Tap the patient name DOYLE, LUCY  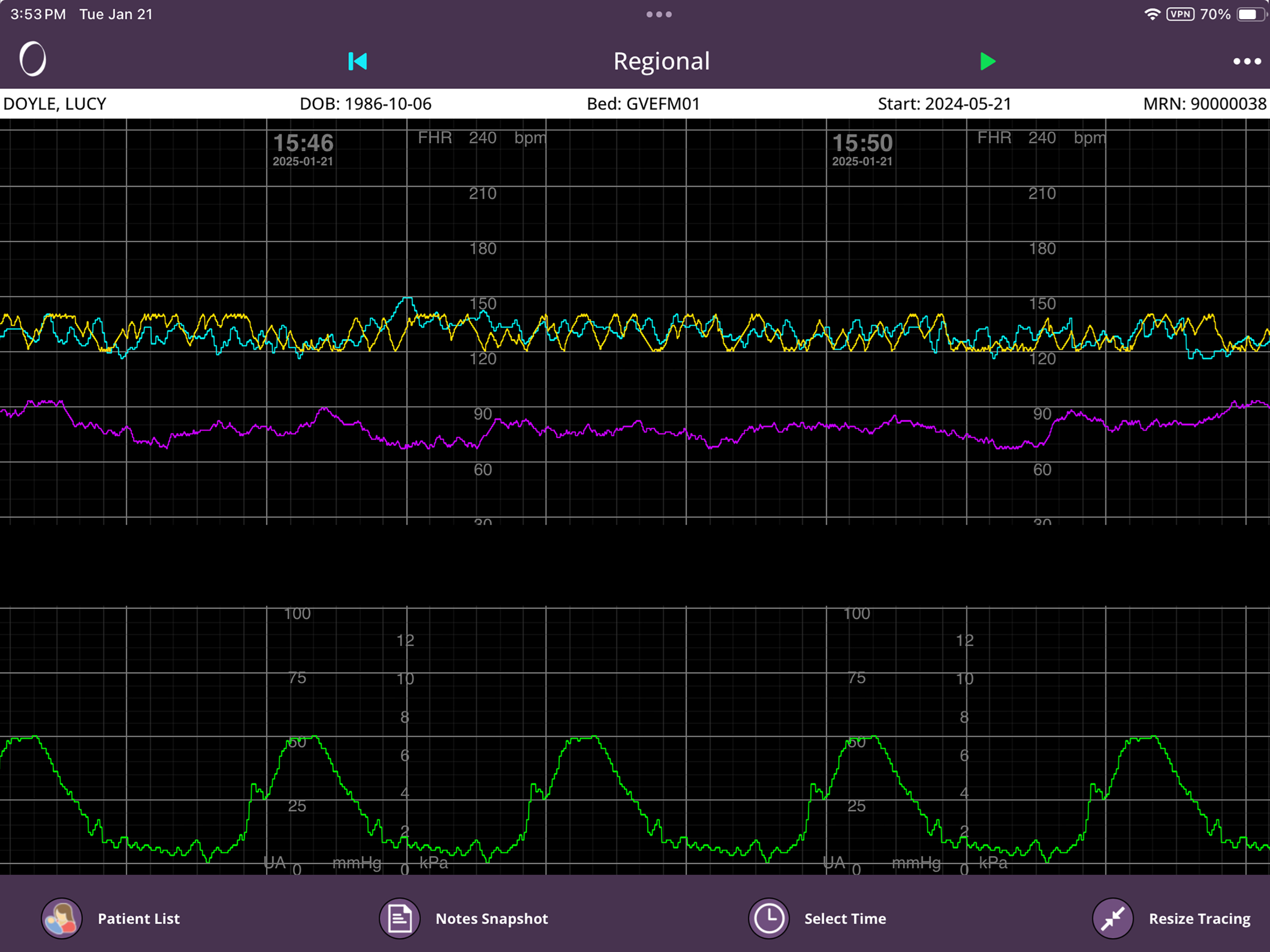[x=54, y=104]
